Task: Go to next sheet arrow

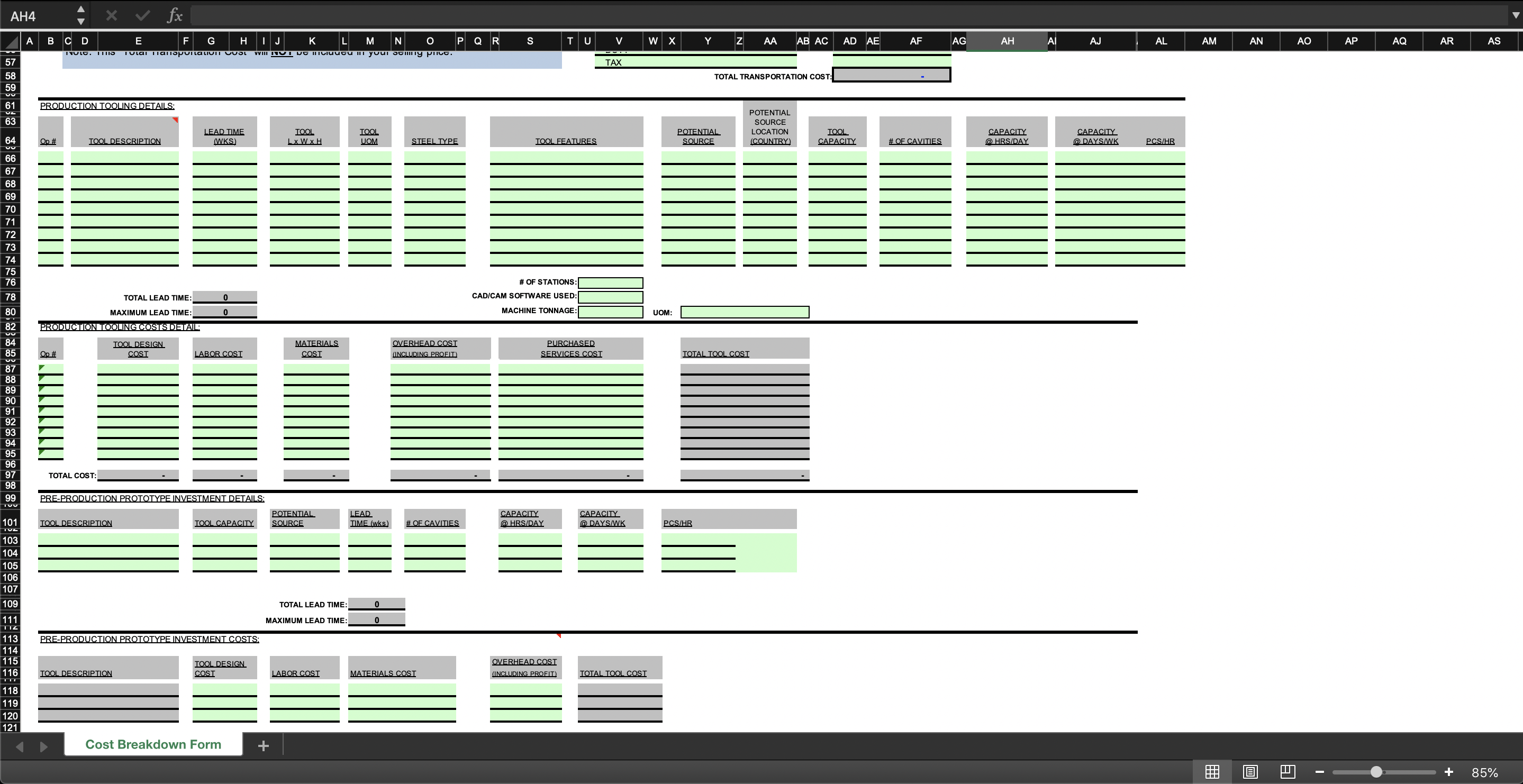Action: pos(43,746)
